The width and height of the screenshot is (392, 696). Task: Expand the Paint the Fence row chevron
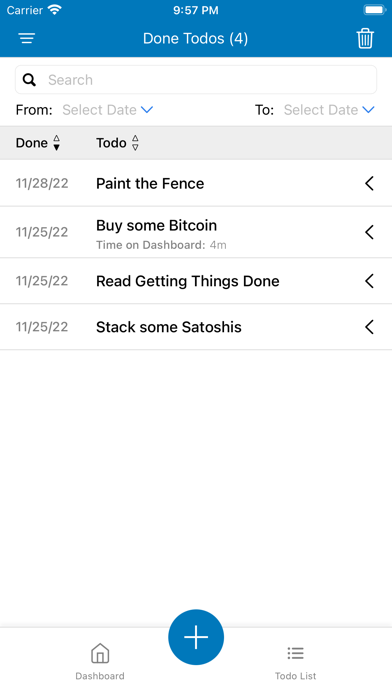coord(369,183)
